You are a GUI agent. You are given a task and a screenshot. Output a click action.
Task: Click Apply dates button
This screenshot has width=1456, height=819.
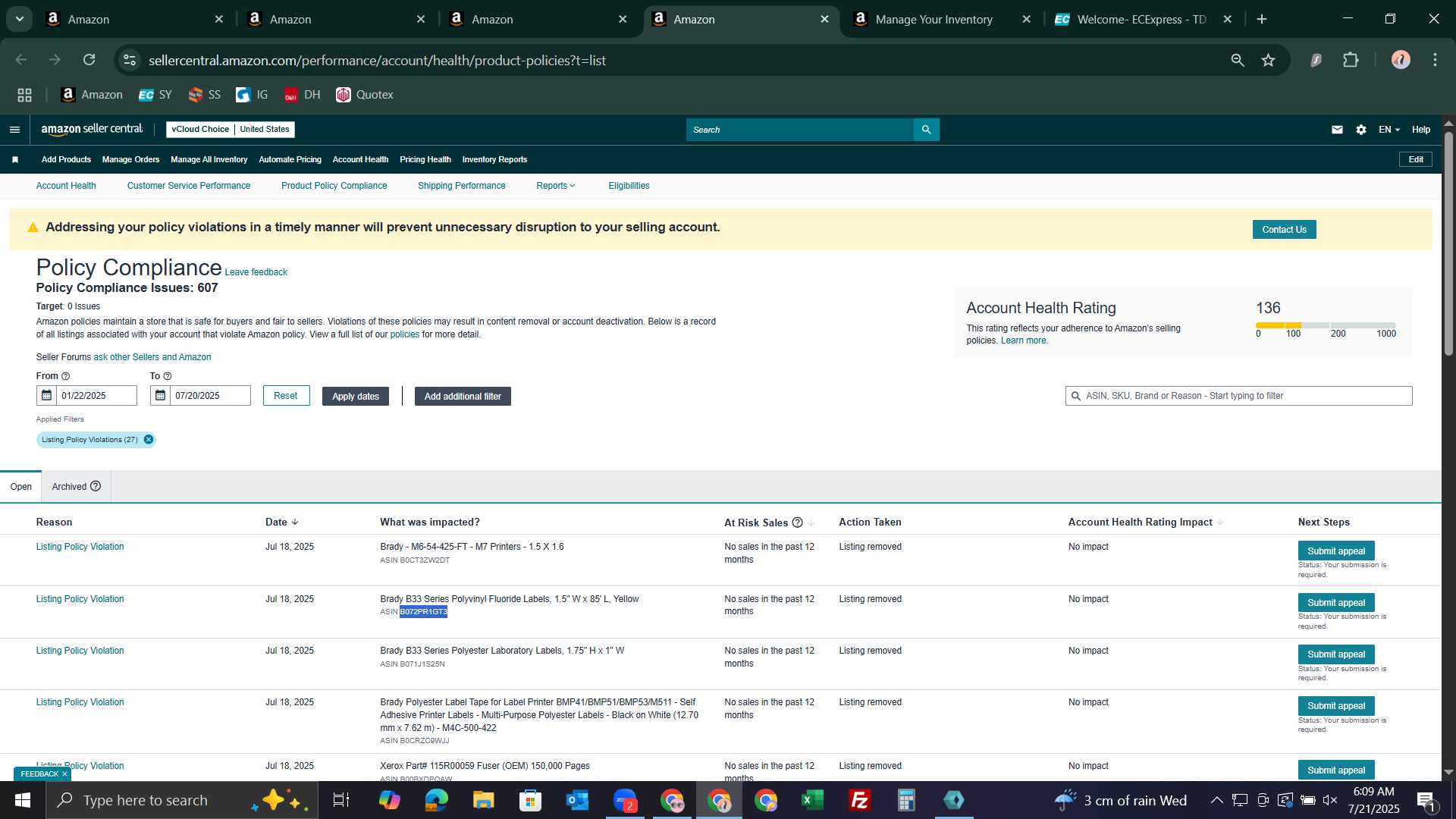[x=356, y=397]
